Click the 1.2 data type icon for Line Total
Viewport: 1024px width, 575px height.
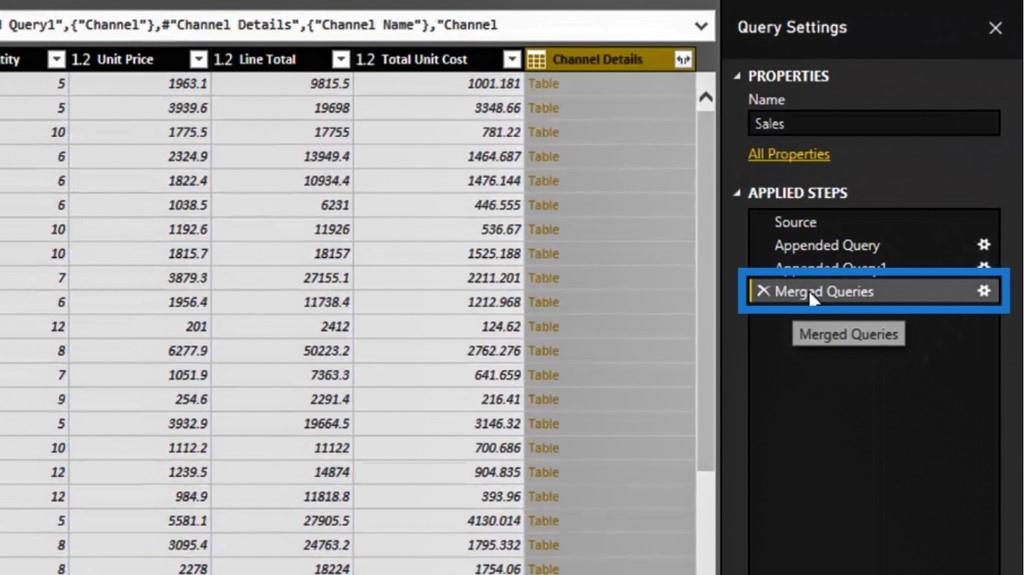point(223,59)
